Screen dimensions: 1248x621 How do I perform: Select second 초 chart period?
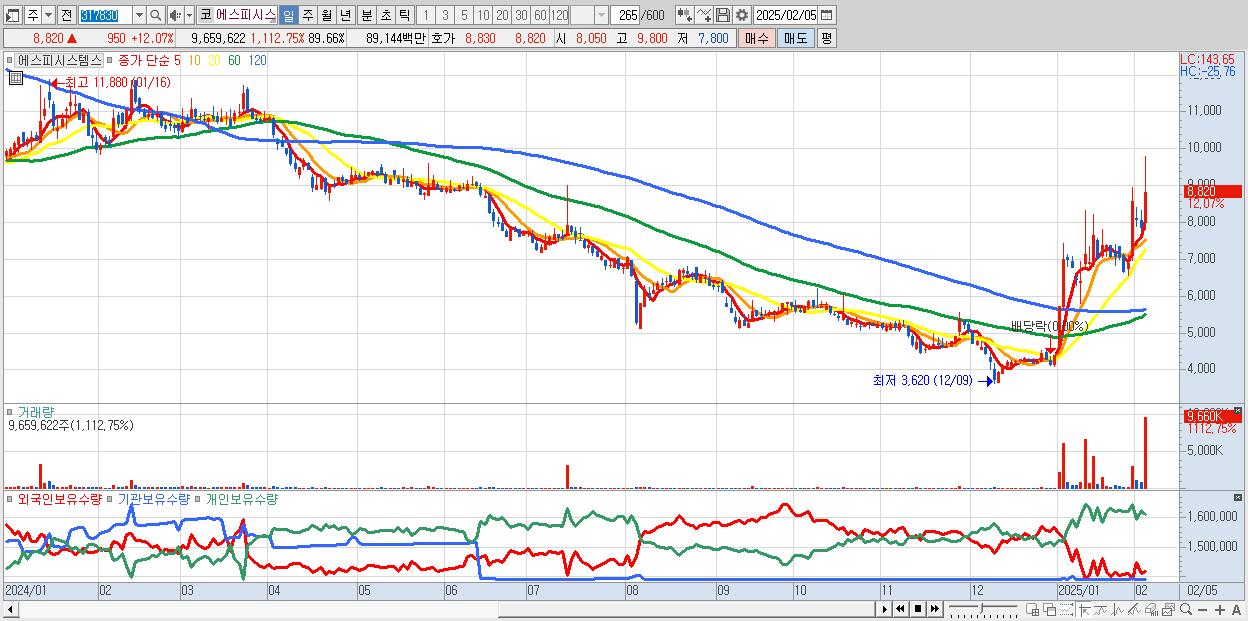(384, 15)
